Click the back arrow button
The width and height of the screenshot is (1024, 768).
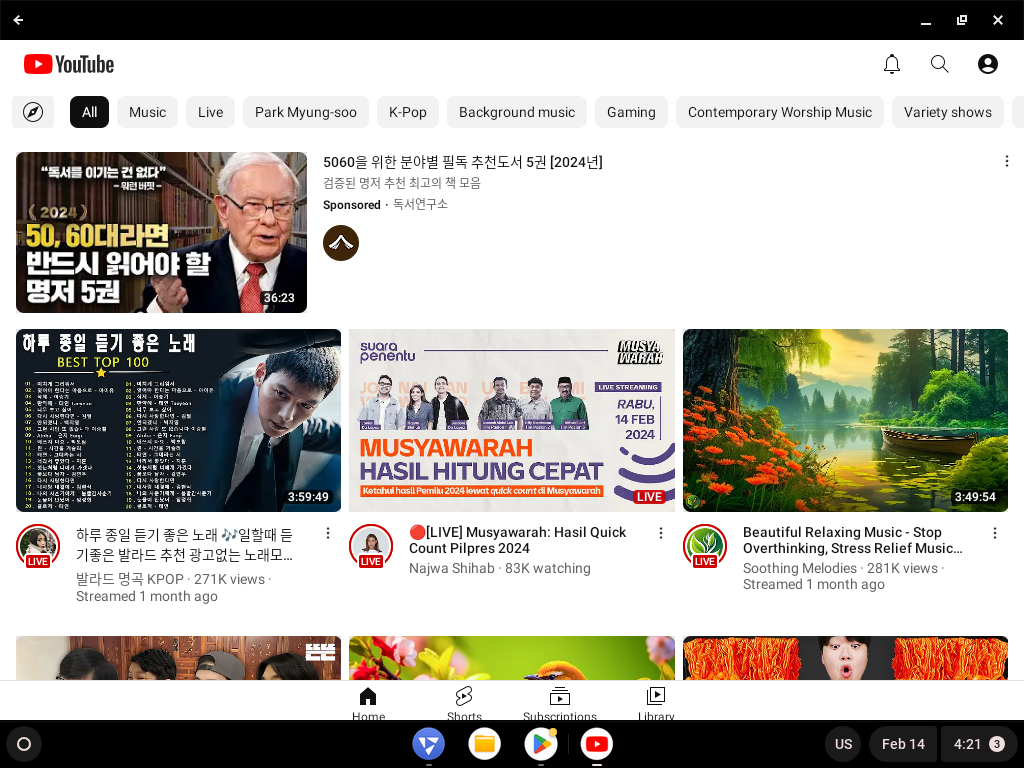tap(18, 19)
